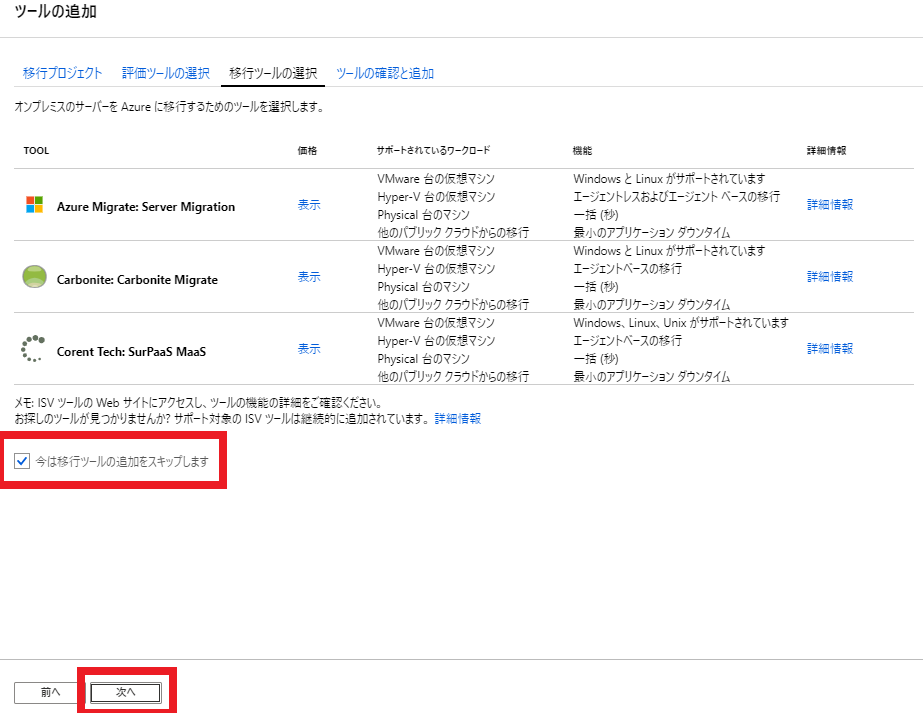Open 詳細情報 link in Corent Tech row
923x713 pixels.
pyautogui.click(x=830, y=349)
